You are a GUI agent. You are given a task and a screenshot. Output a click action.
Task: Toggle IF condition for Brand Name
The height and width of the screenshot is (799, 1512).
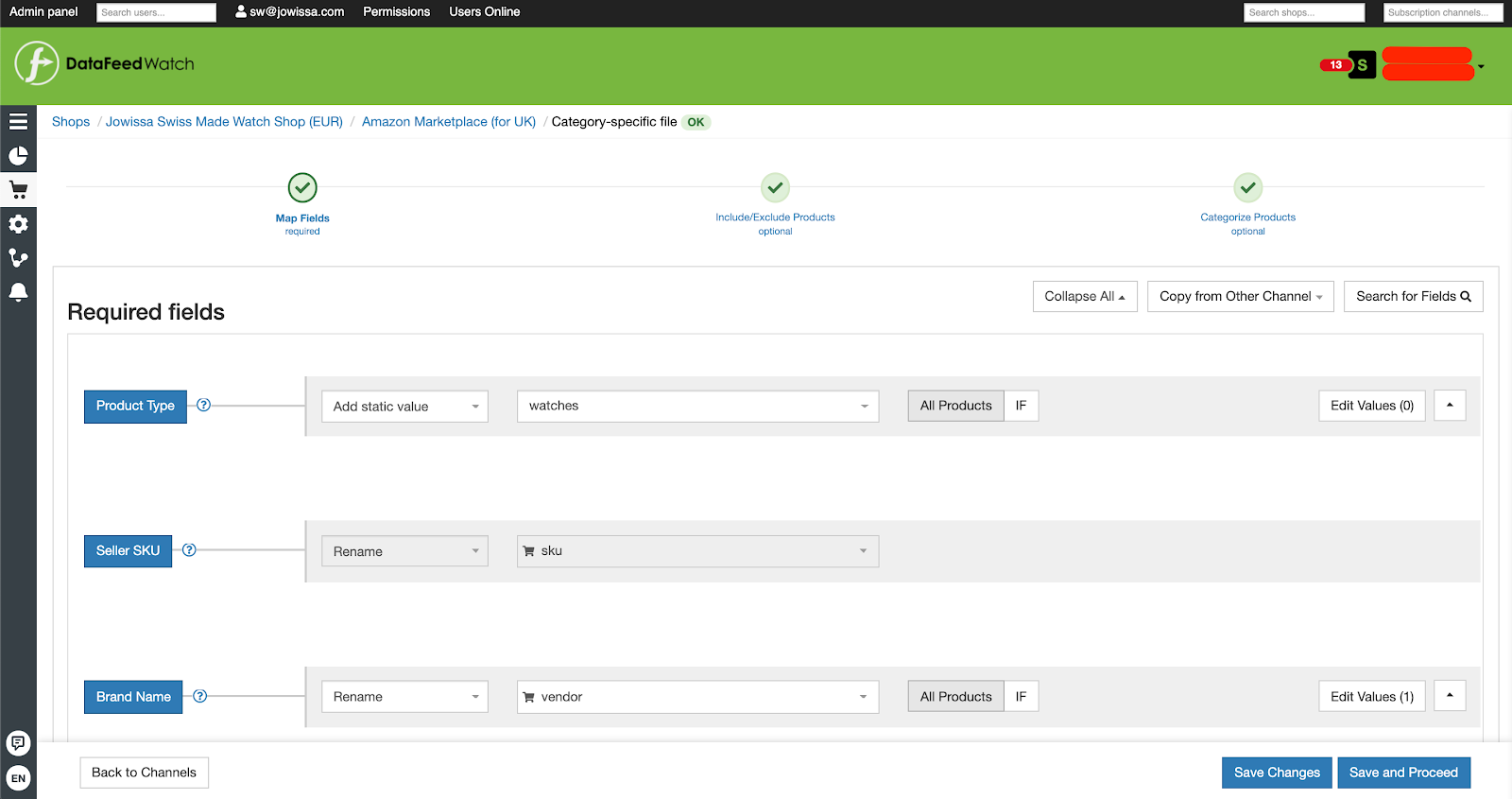(1021, 697)
